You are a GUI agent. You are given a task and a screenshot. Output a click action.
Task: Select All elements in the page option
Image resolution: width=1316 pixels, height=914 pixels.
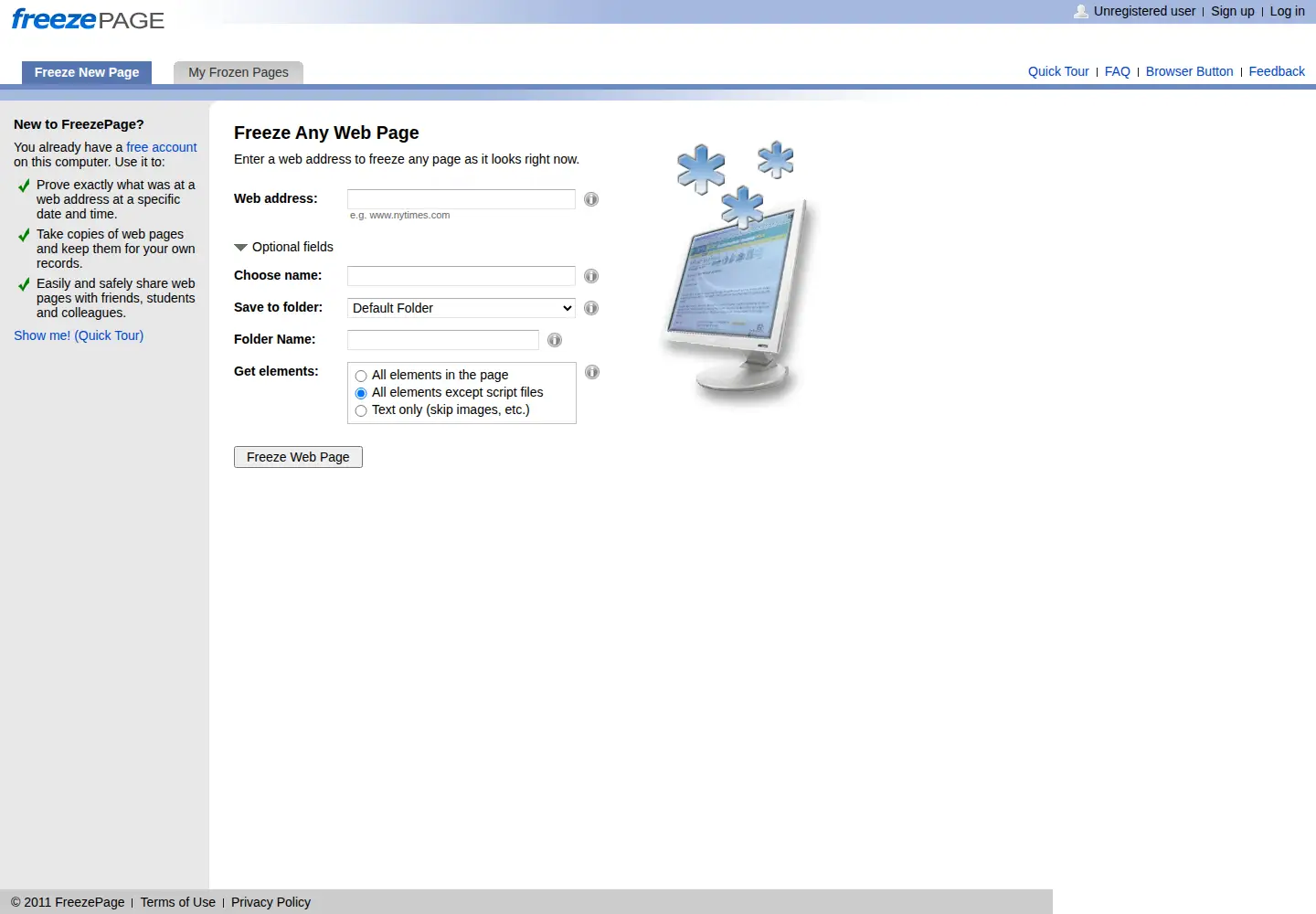coord(361,376)
